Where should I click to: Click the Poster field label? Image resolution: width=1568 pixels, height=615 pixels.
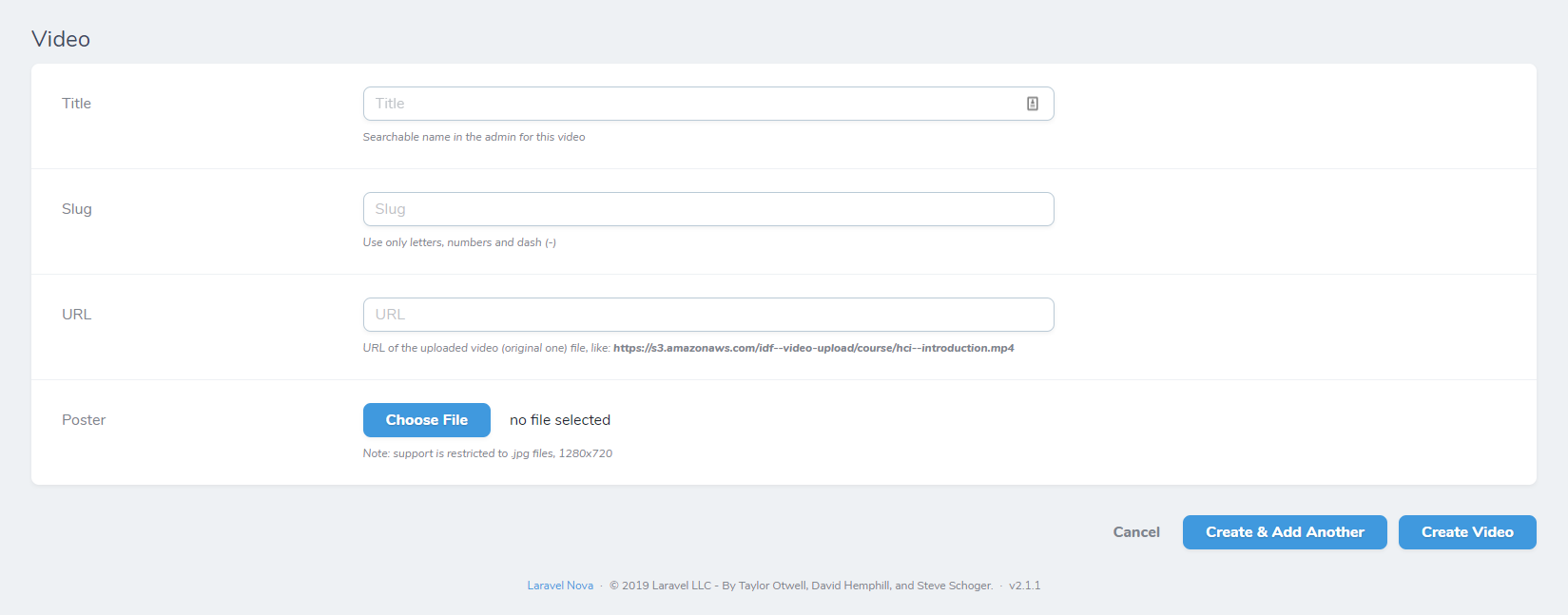(x=84, y=420)
